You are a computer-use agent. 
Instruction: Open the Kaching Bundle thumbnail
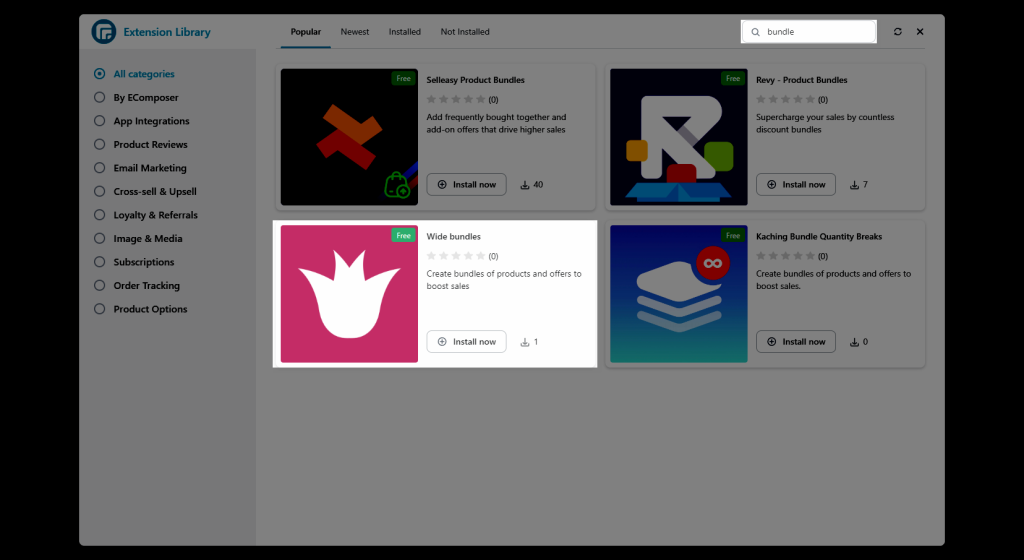click(679, 294)
